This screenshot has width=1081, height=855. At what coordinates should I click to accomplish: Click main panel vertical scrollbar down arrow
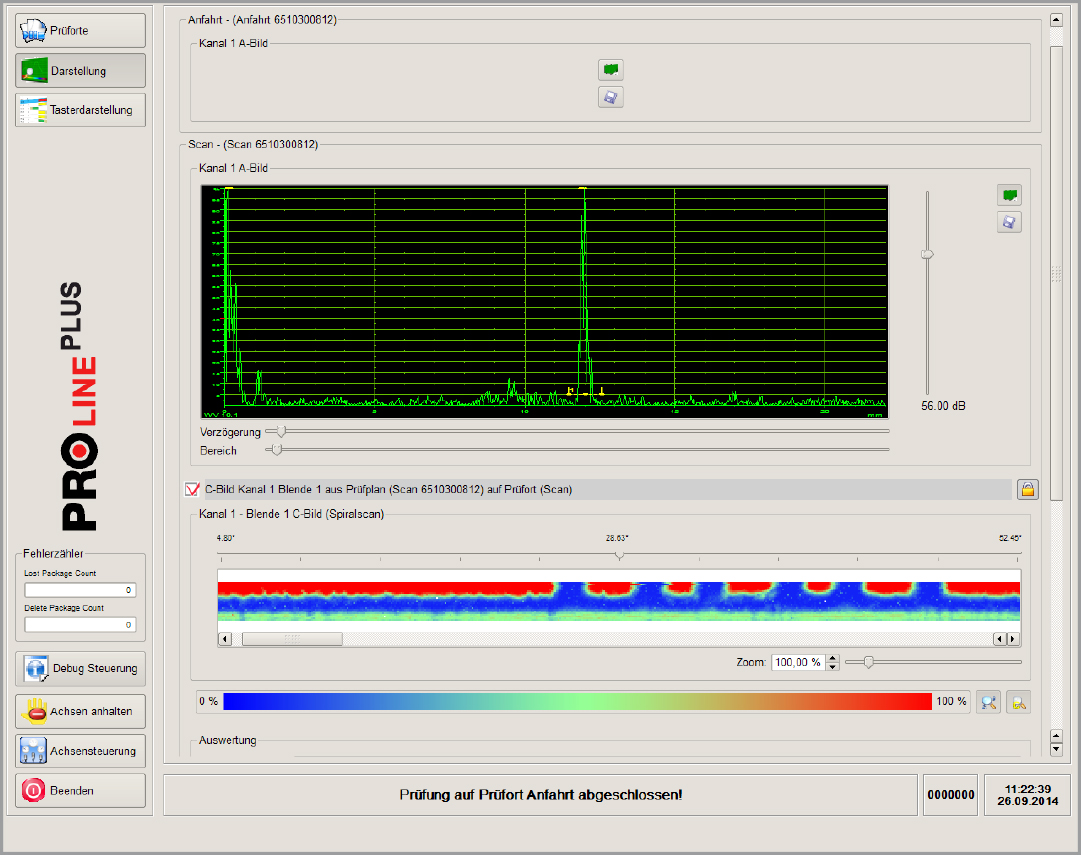[x=1056, y=750]
